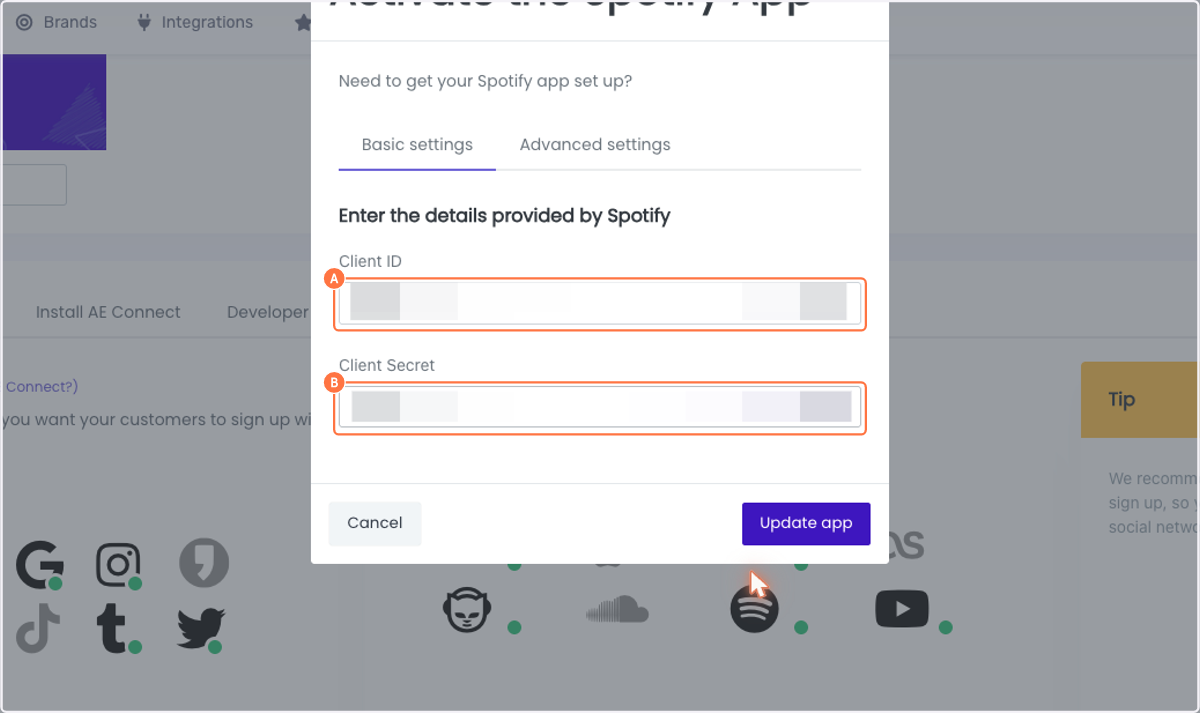Image resolution: width=1200 pixels, height=713 pixels.
Task: Click the Instagram icon
Action: pos(117,565)
